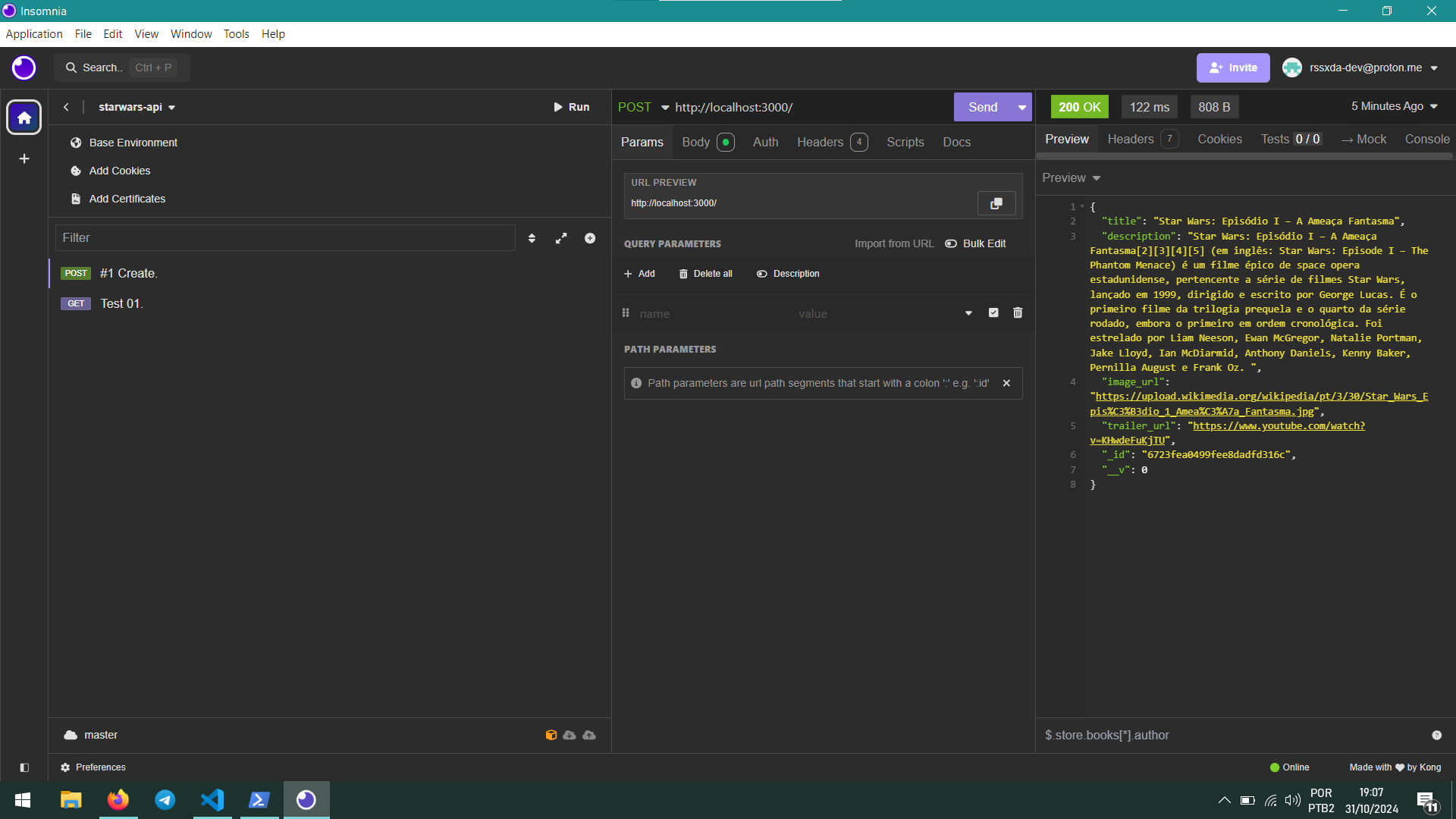1456x819 pixels.
Task: Open Telegram from the taskbar
Action: click(x=165, y=800)
